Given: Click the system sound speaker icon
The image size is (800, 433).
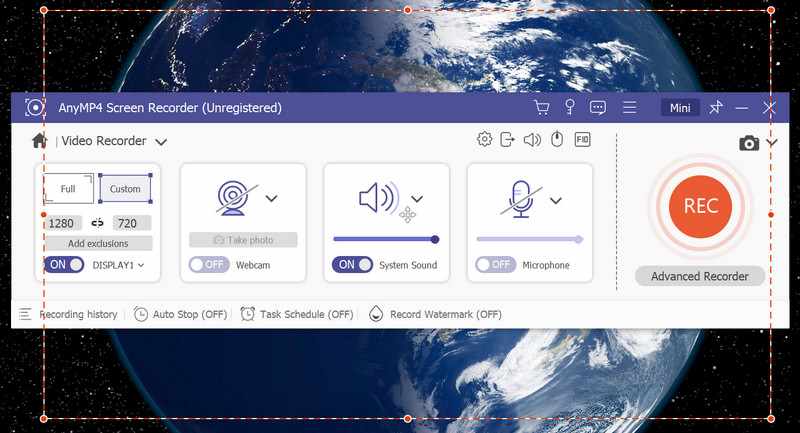Looking at the screenshot, I should coord(379,198).
